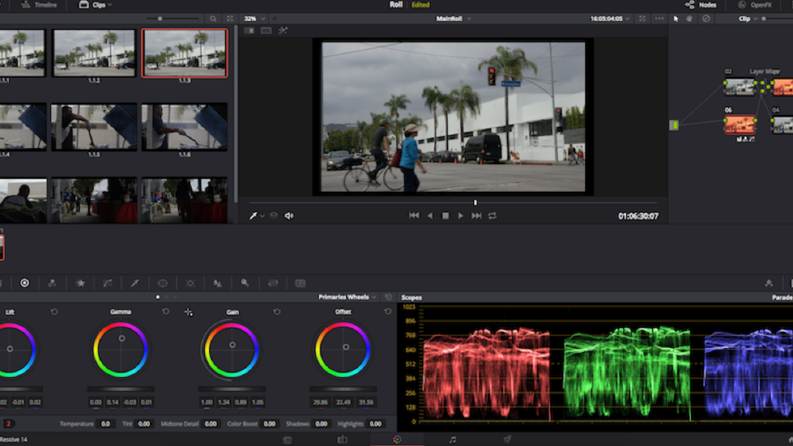Toggle Nodes panel visibility
This screenshot has height=446, width=793.
pyautogui.click(x=701, y=5)
